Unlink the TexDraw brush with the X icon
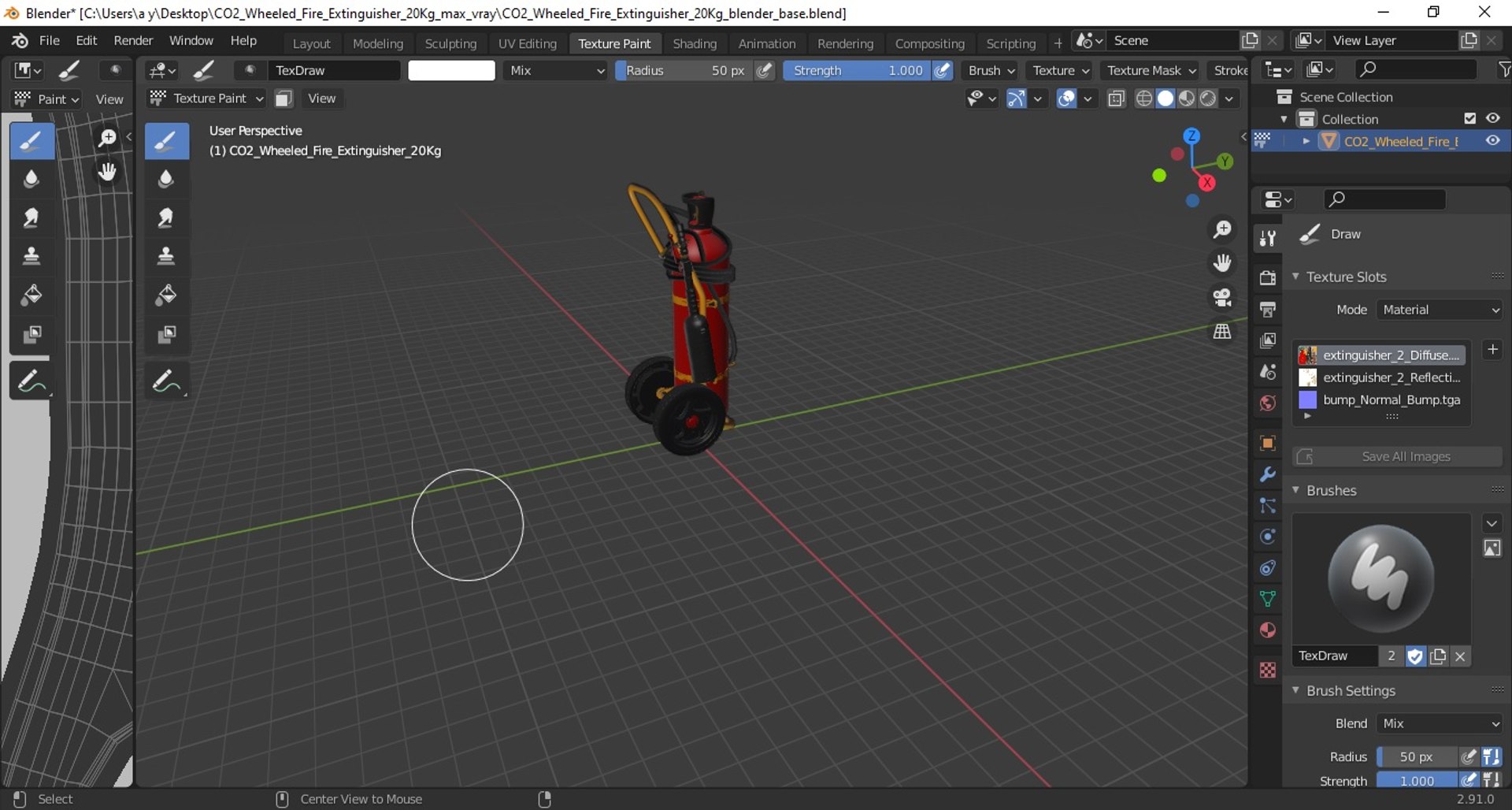 coord(1461,656)
